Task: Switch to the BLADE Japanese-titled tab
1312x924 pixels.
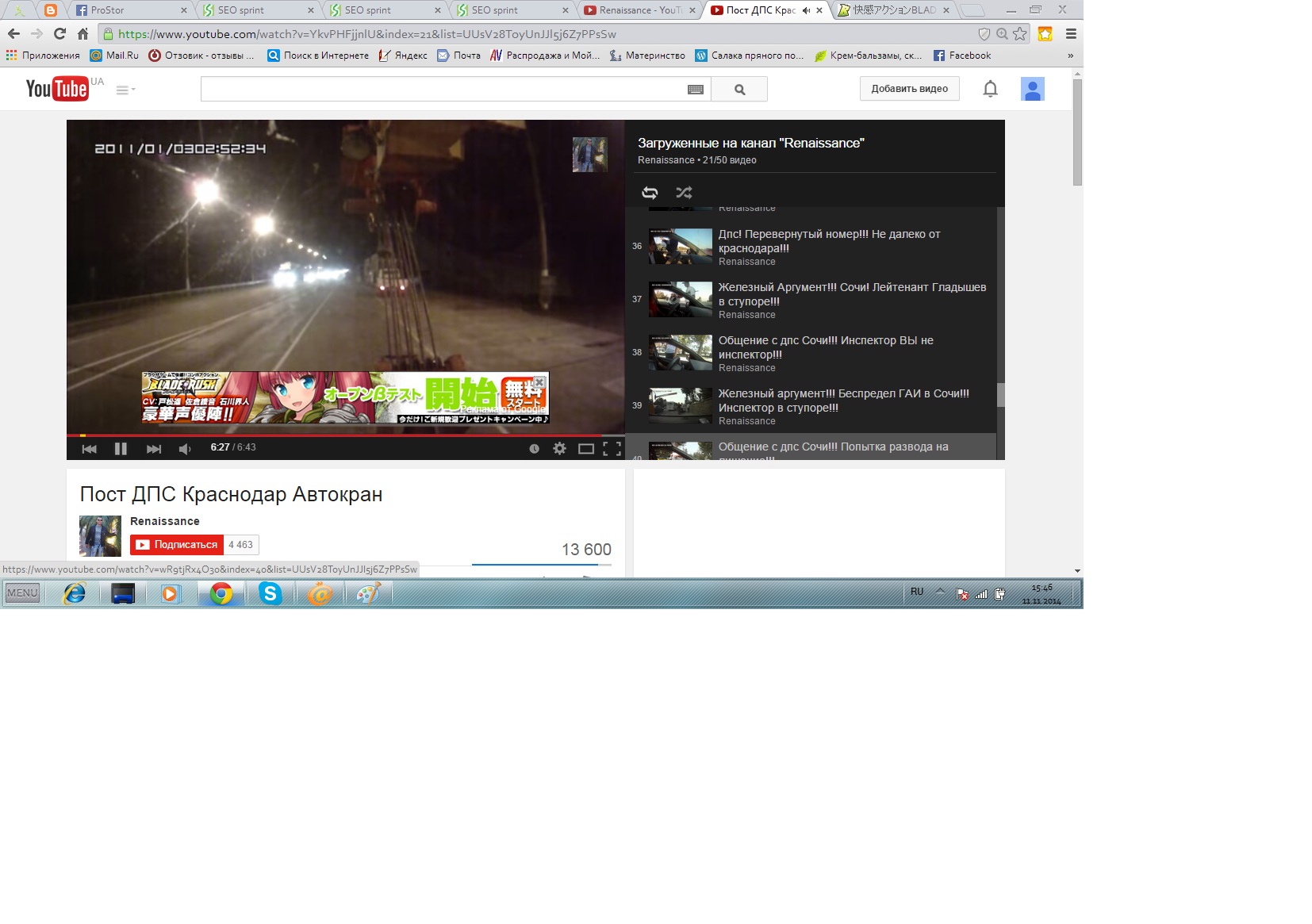Action: [x=893, y=10]
